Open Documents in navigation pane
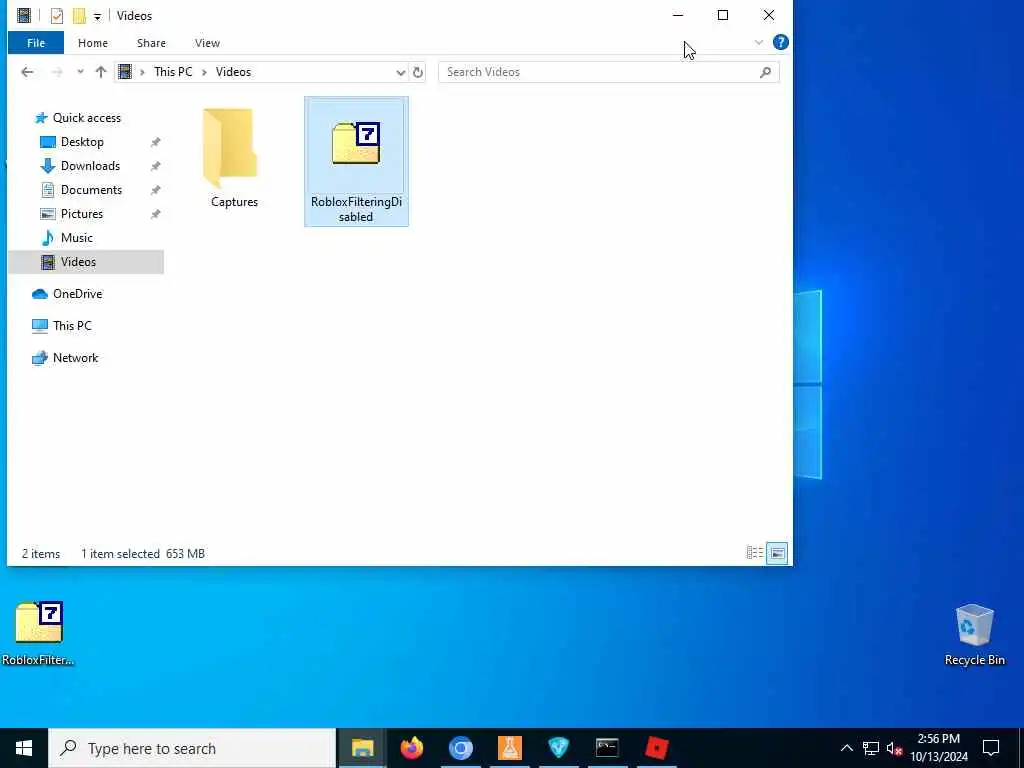This screenshot has width=1024, height=768. pyautogui.click(x=91, y=190)
